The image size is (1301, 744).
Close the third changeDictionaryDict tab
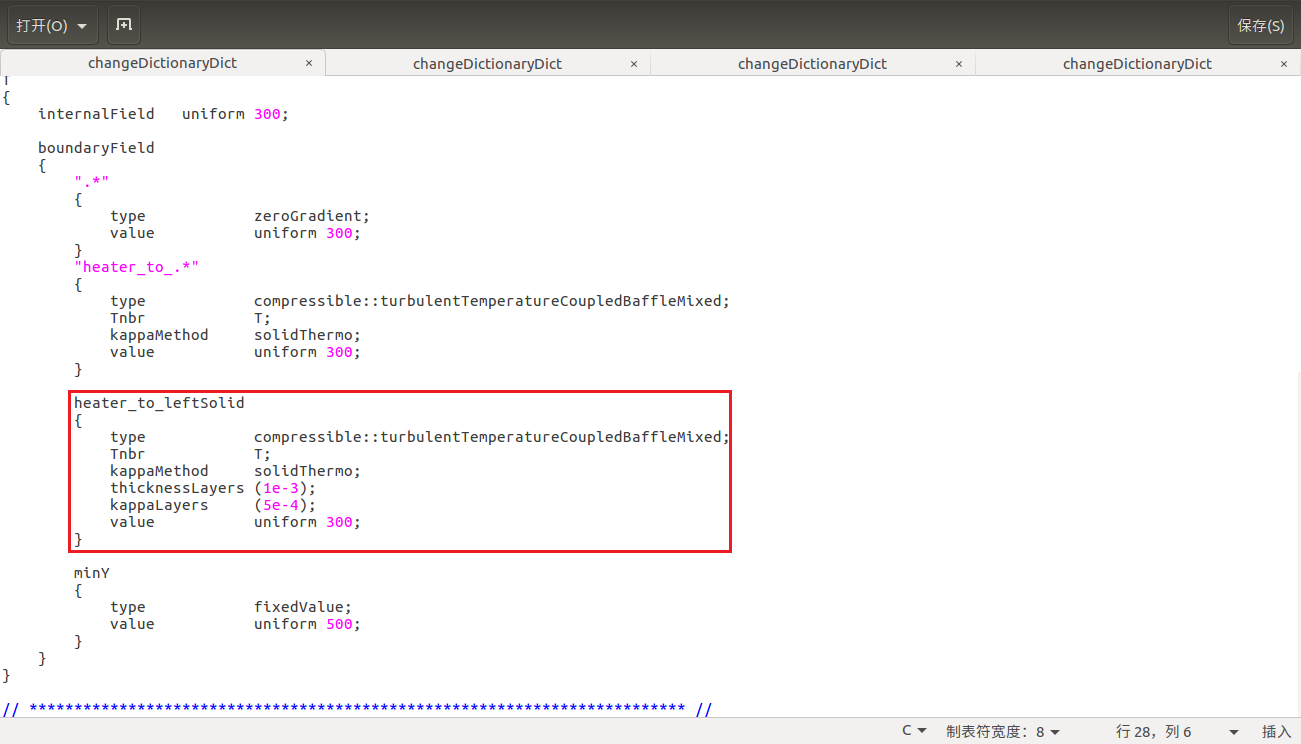(959, 63)
